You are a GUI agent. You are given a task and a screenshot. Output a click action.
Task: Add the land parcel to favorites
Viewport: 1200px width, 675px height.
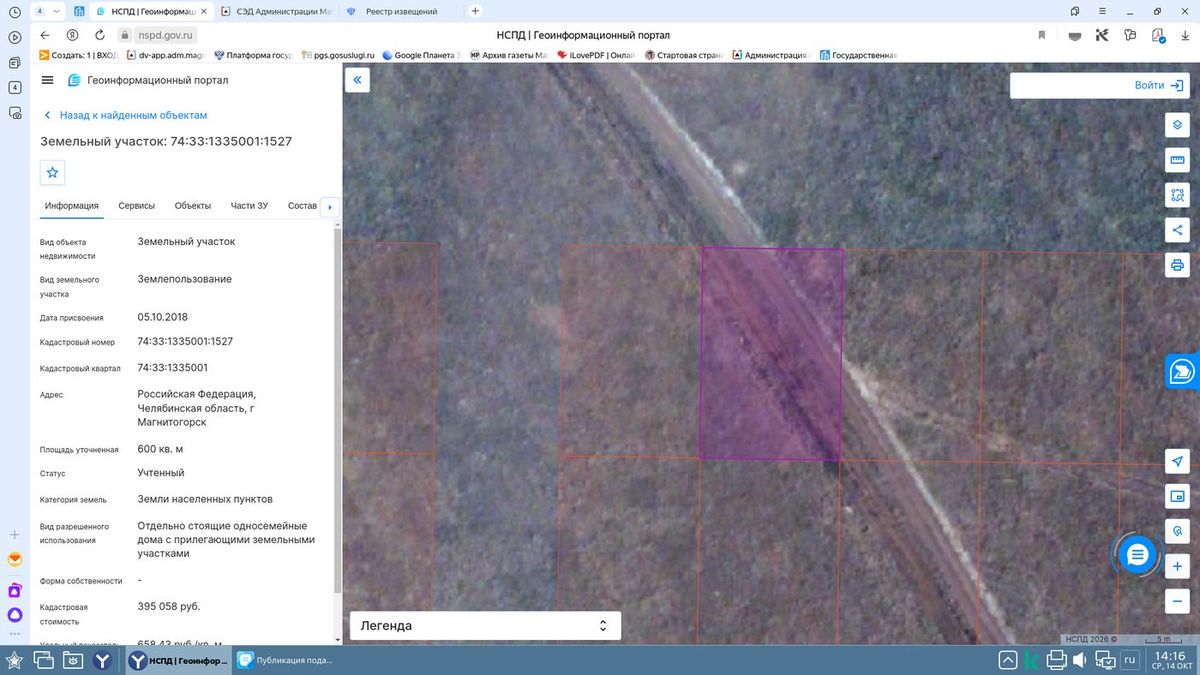(x=53, y=172)
